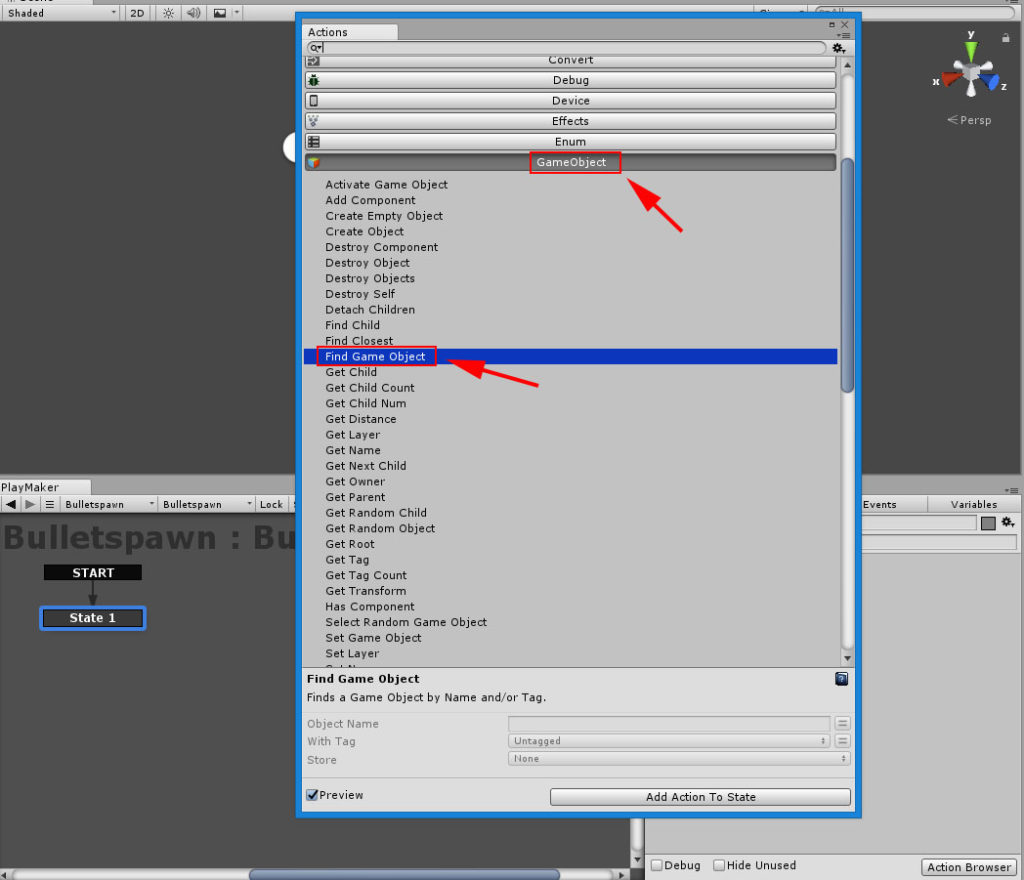This screenshot has height=880, width=1024.
Task: Open the settings gear in Actions panel
Action: pyautogui.click(x=838, y=48)
